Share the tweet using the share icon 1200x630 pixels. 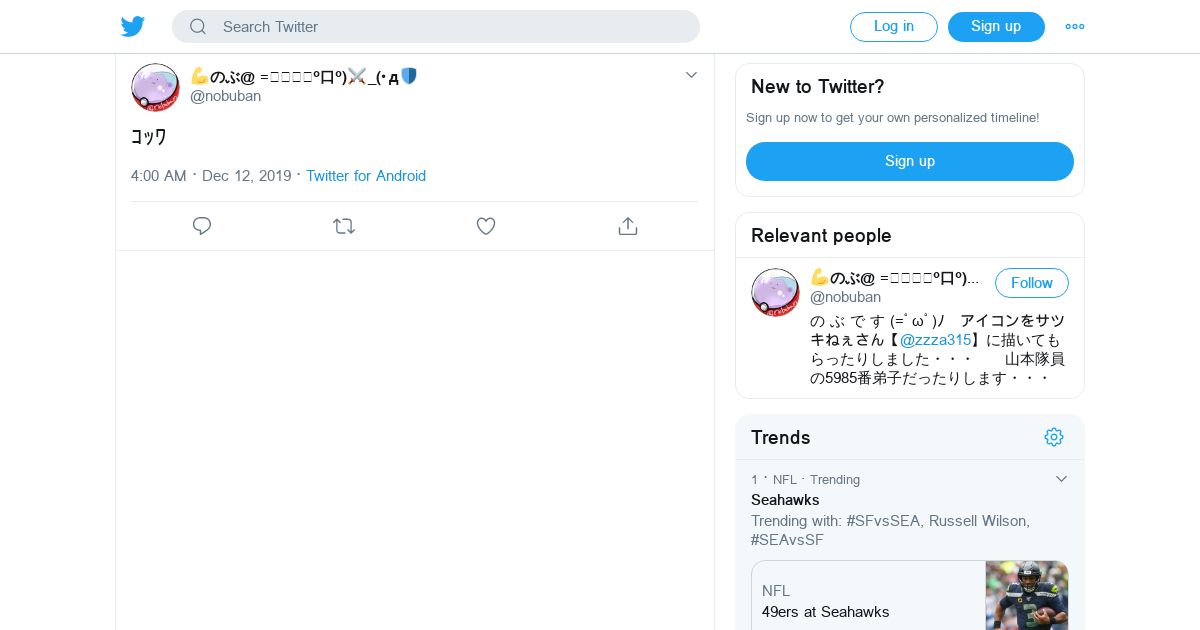[628, 226]
